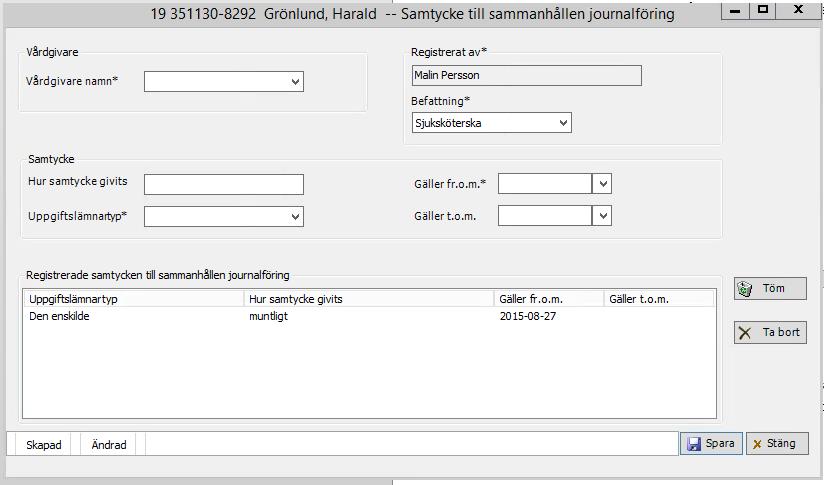Click the Ändrad status bar entry

tap(109, 445)
